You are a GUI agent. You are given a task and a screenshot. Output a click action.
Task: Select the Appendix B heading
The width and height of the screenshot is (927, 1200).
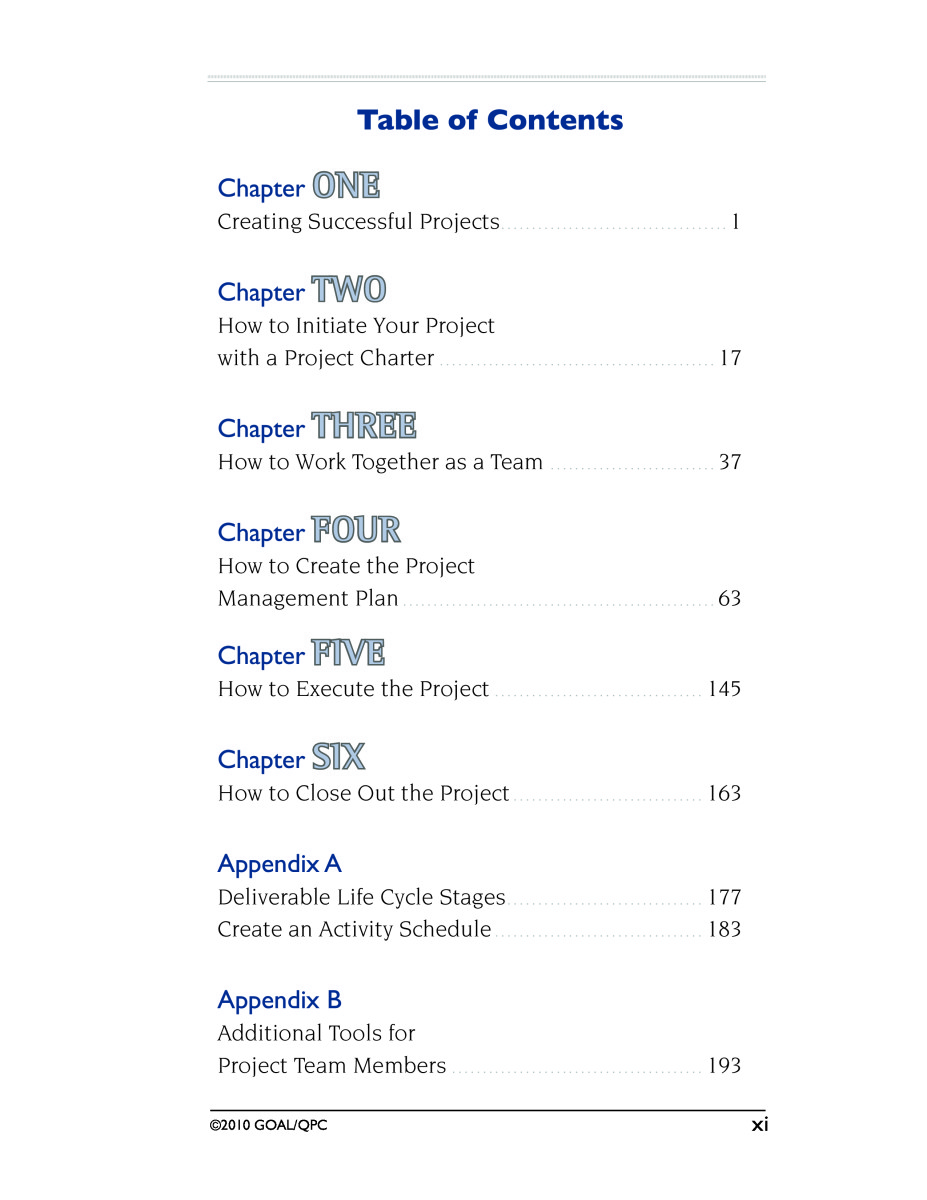click(x=280, y=1000)
